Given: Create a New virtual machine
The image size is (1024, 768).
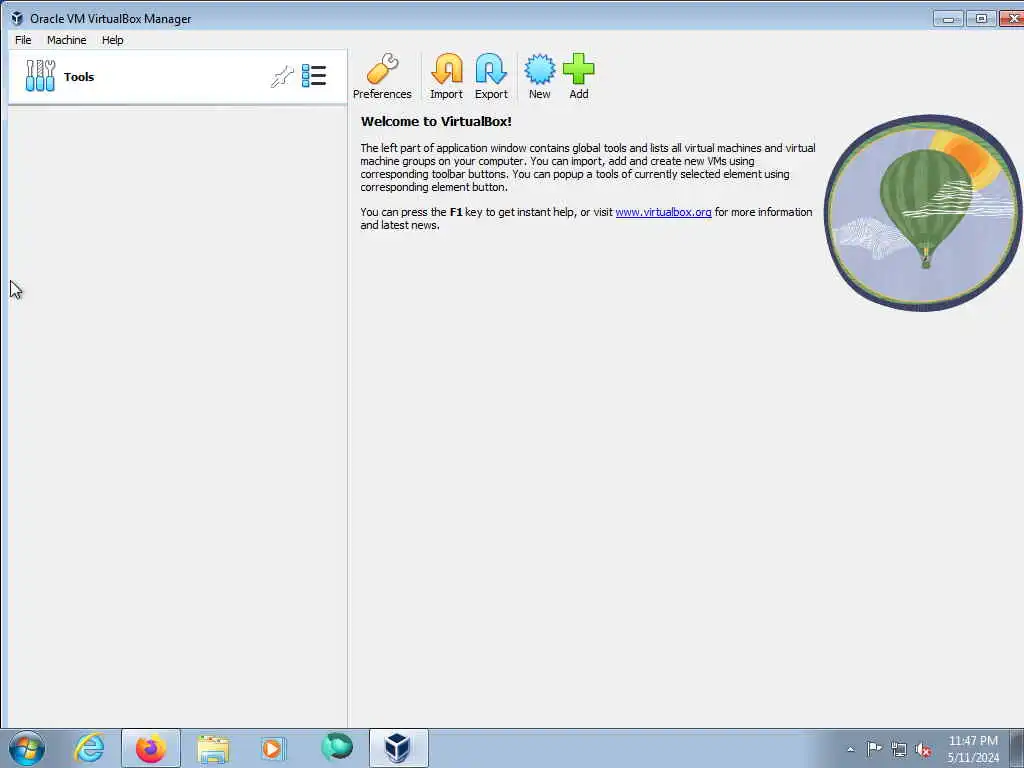Looking at the screenshot, I should pos(539,76).
